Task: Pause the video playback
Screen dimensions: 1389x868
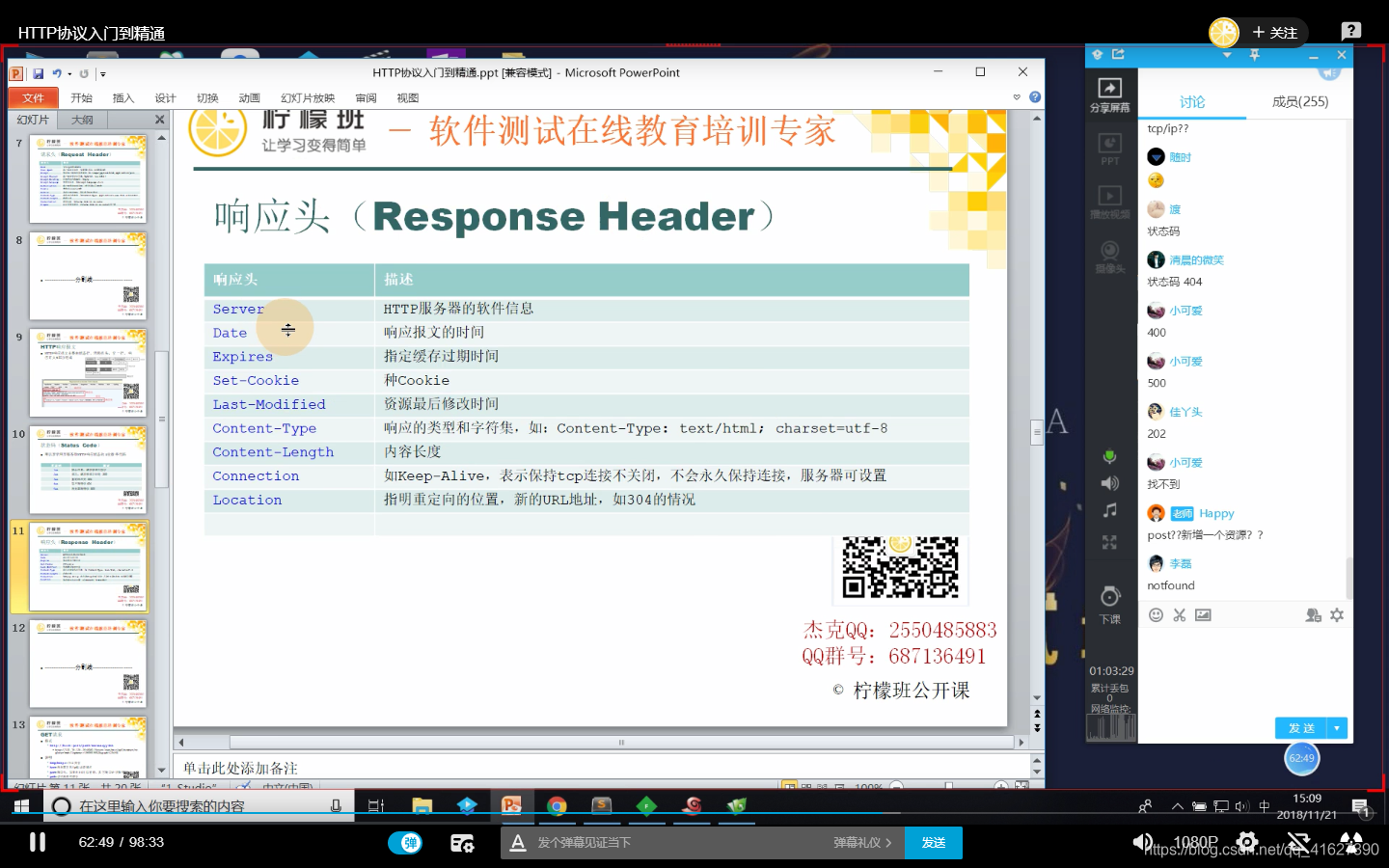Action: pyautogui.click(x=38, y=842)
